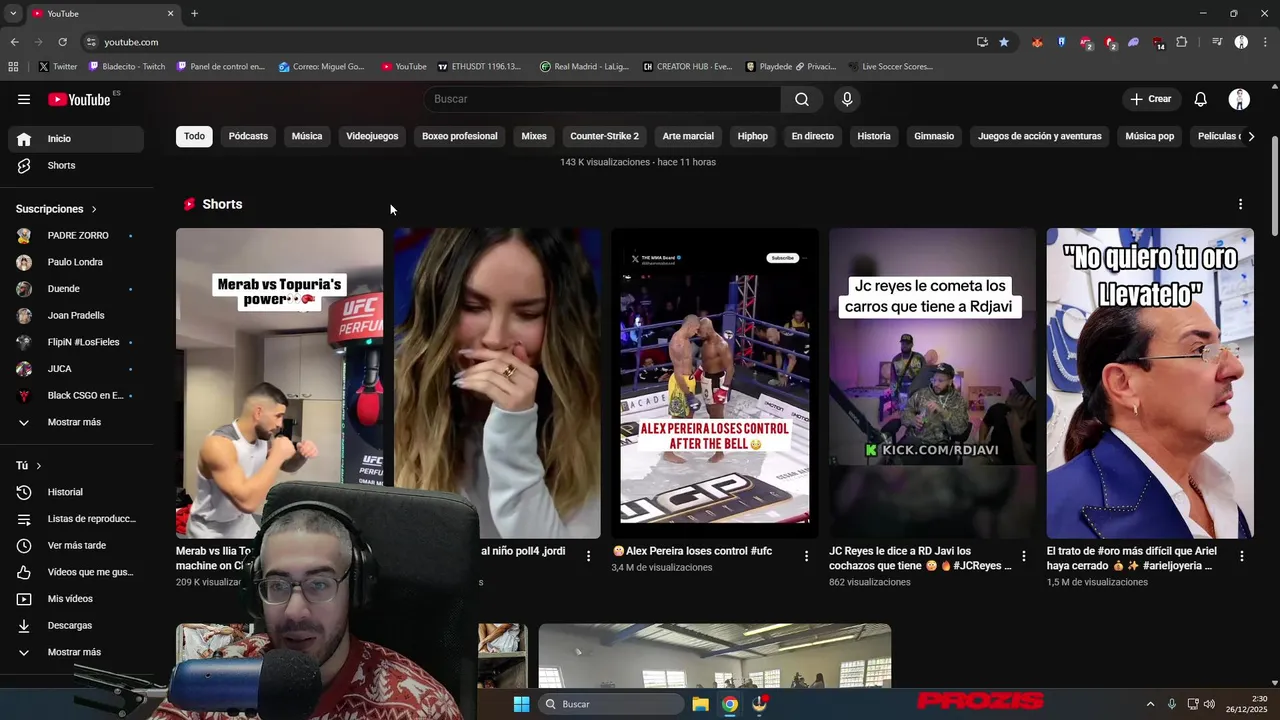This screenshot has width=1280, height=720.
Task: Select the Videojuegos filter chip
Action: tap(372, 136)
